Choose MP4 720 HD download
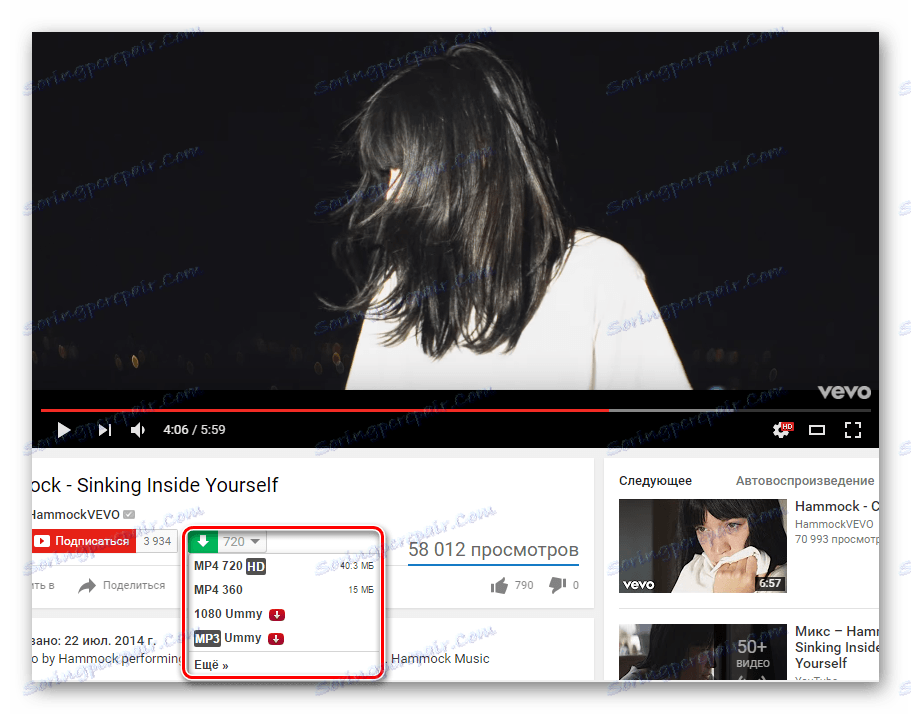The height and width of the screenshot is (714, 911). click(x=284, y=566)
